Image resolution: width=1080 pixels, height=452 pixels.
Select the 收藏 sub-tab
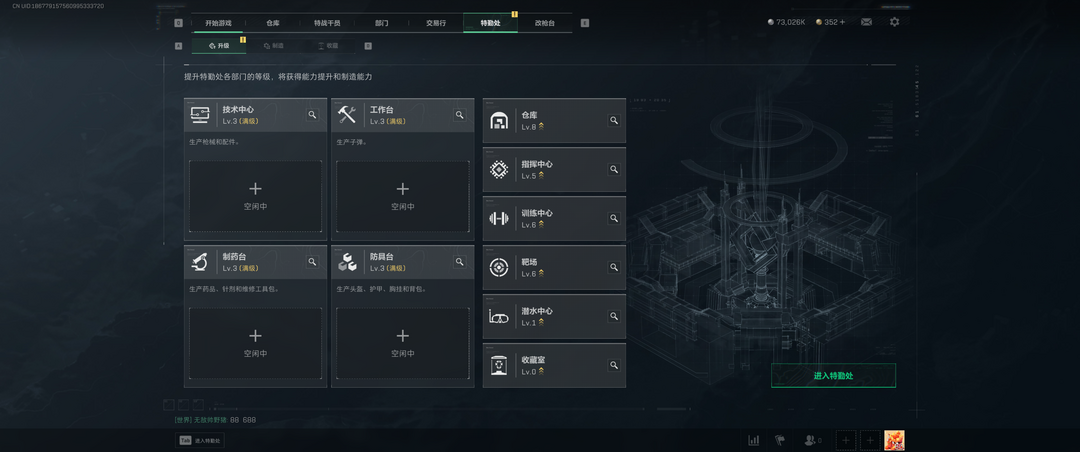[328, 45]
